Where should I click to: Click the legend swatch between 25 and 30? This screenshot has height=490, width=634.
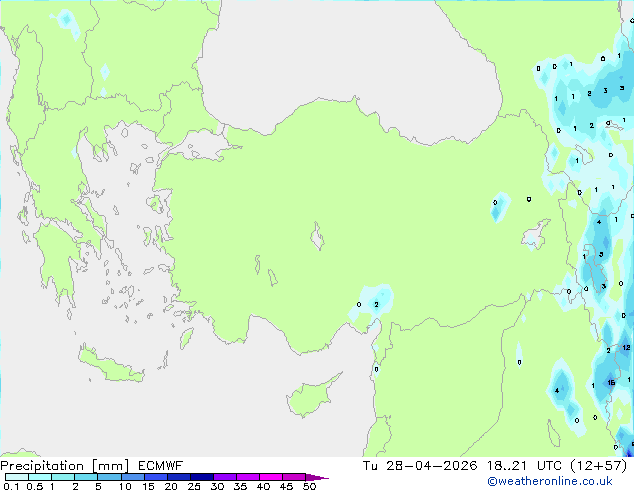point(201,477)
